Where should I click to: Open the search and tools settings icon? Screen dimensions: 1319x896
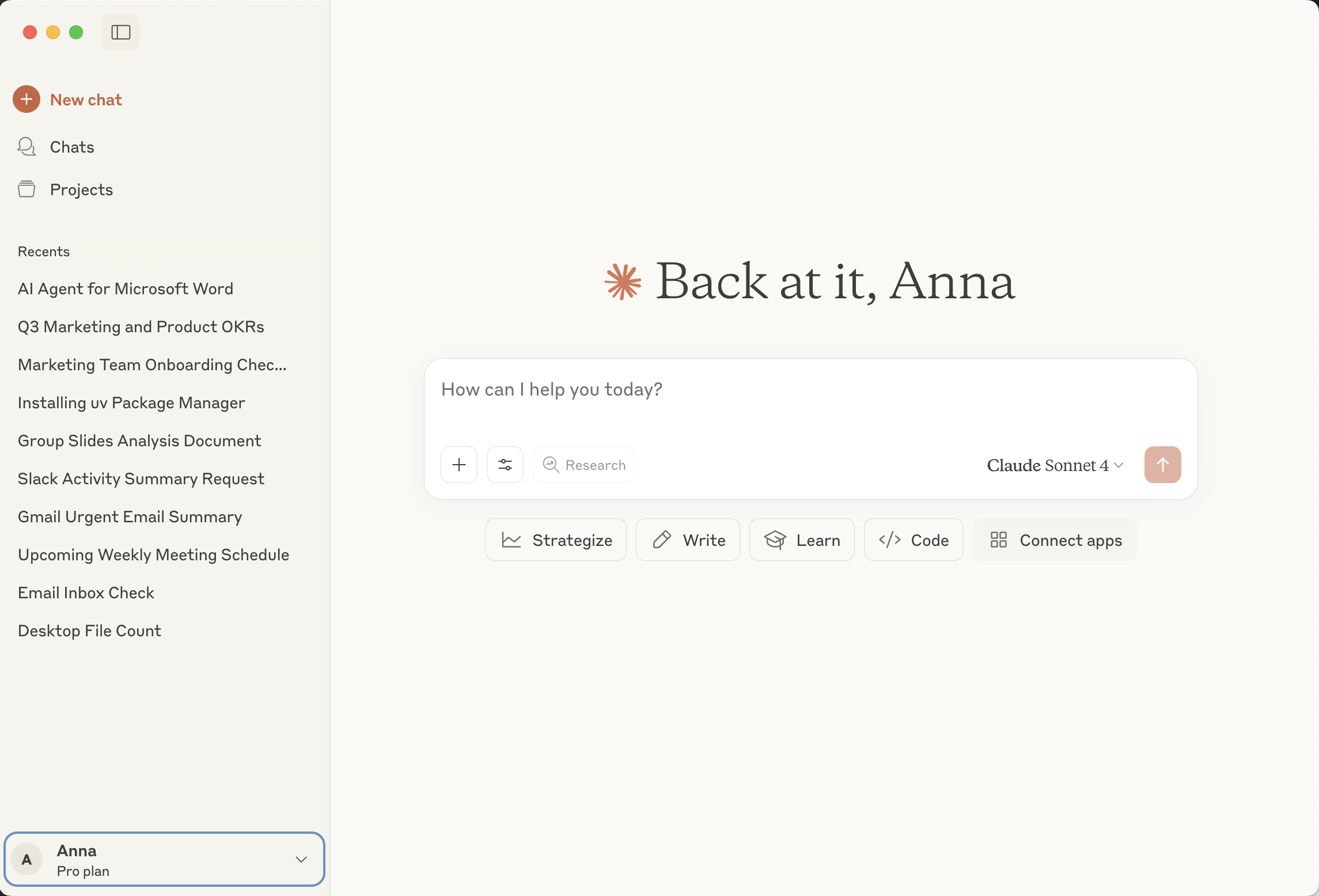click(x=505, y=465)
